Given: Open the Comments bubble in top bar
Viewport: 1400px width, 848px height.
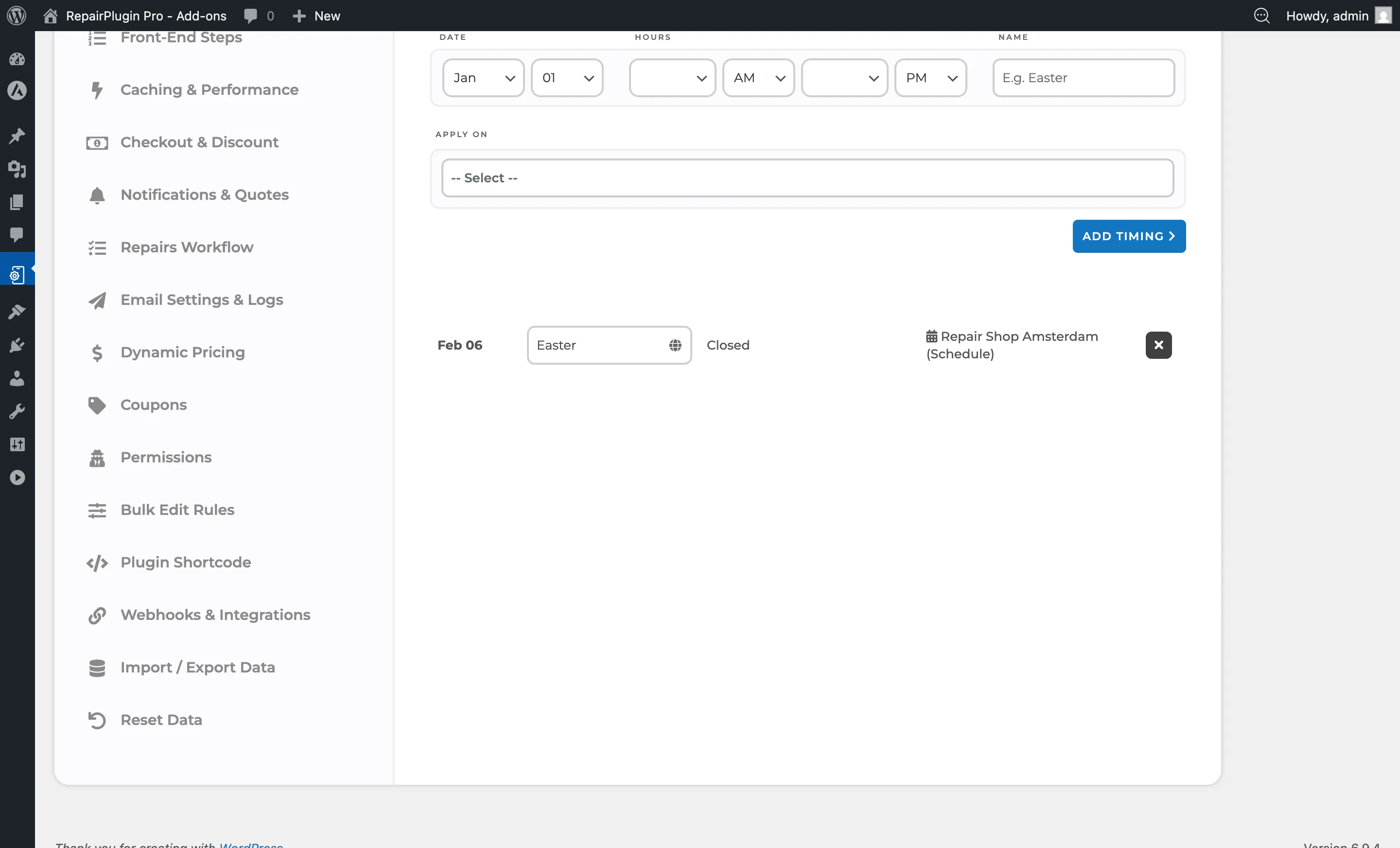Looking at the screenshot, I should point(250,16).
